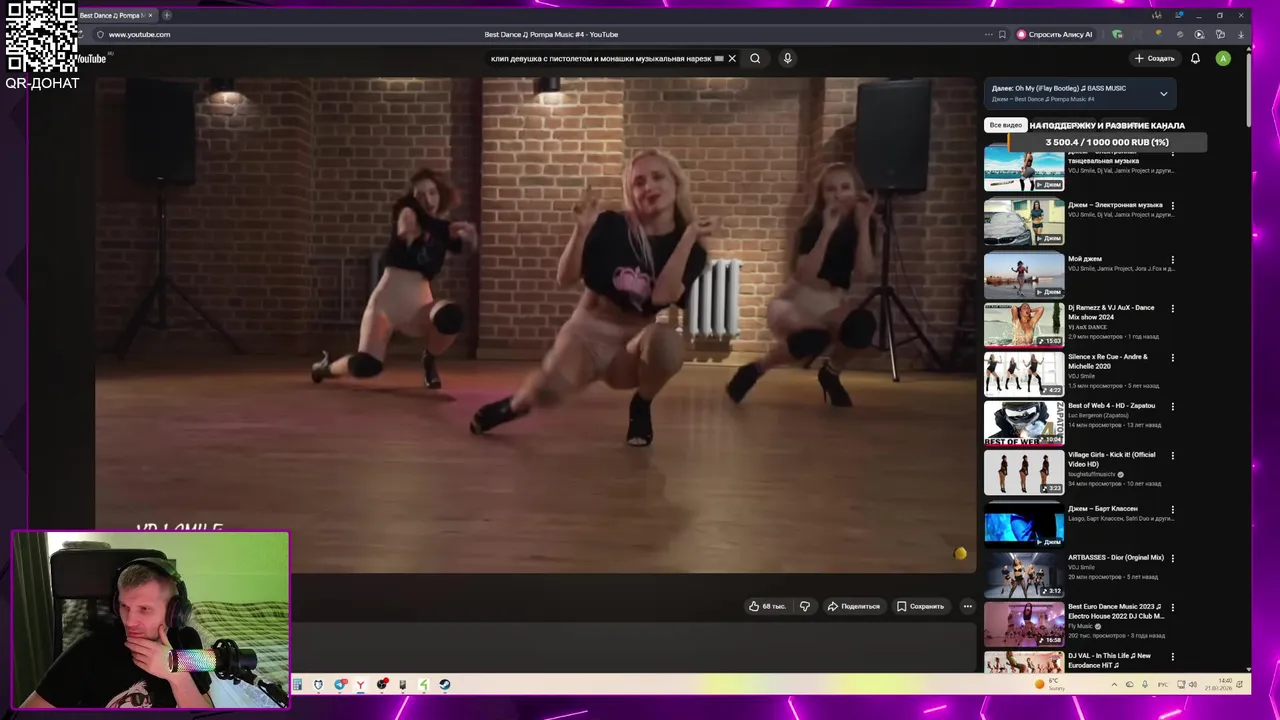Open the three-dot more actions under the video

click(x=967, y=606)
